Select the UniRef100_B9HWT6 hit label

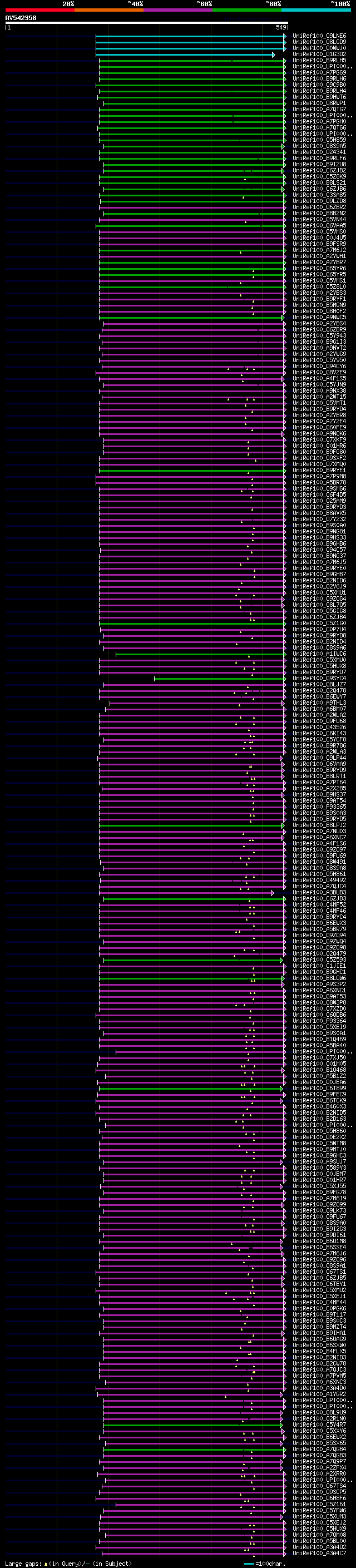click(x=319, y=97)
